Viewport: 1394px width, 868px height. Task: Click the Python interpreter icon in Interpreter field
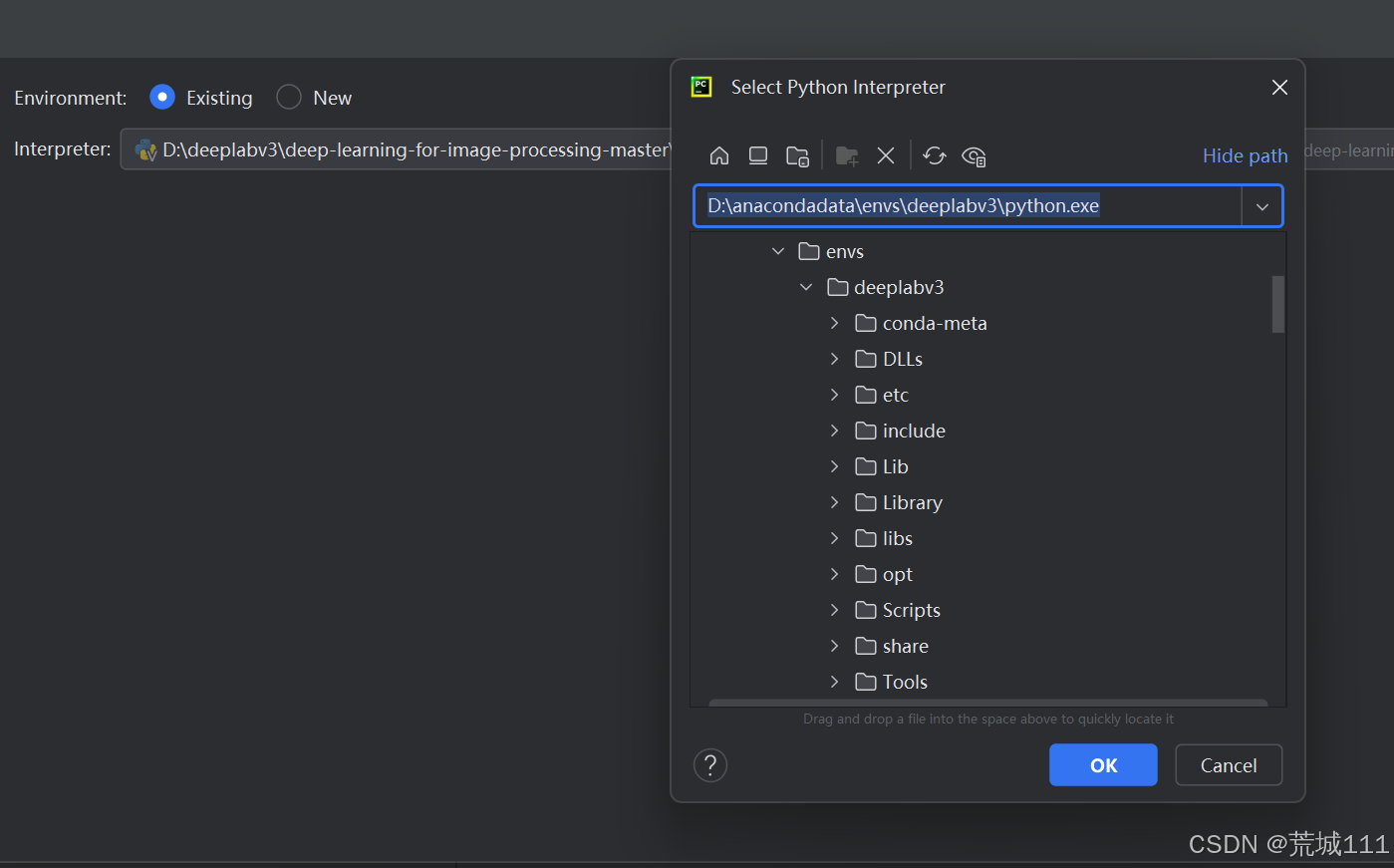pos(145,149)
